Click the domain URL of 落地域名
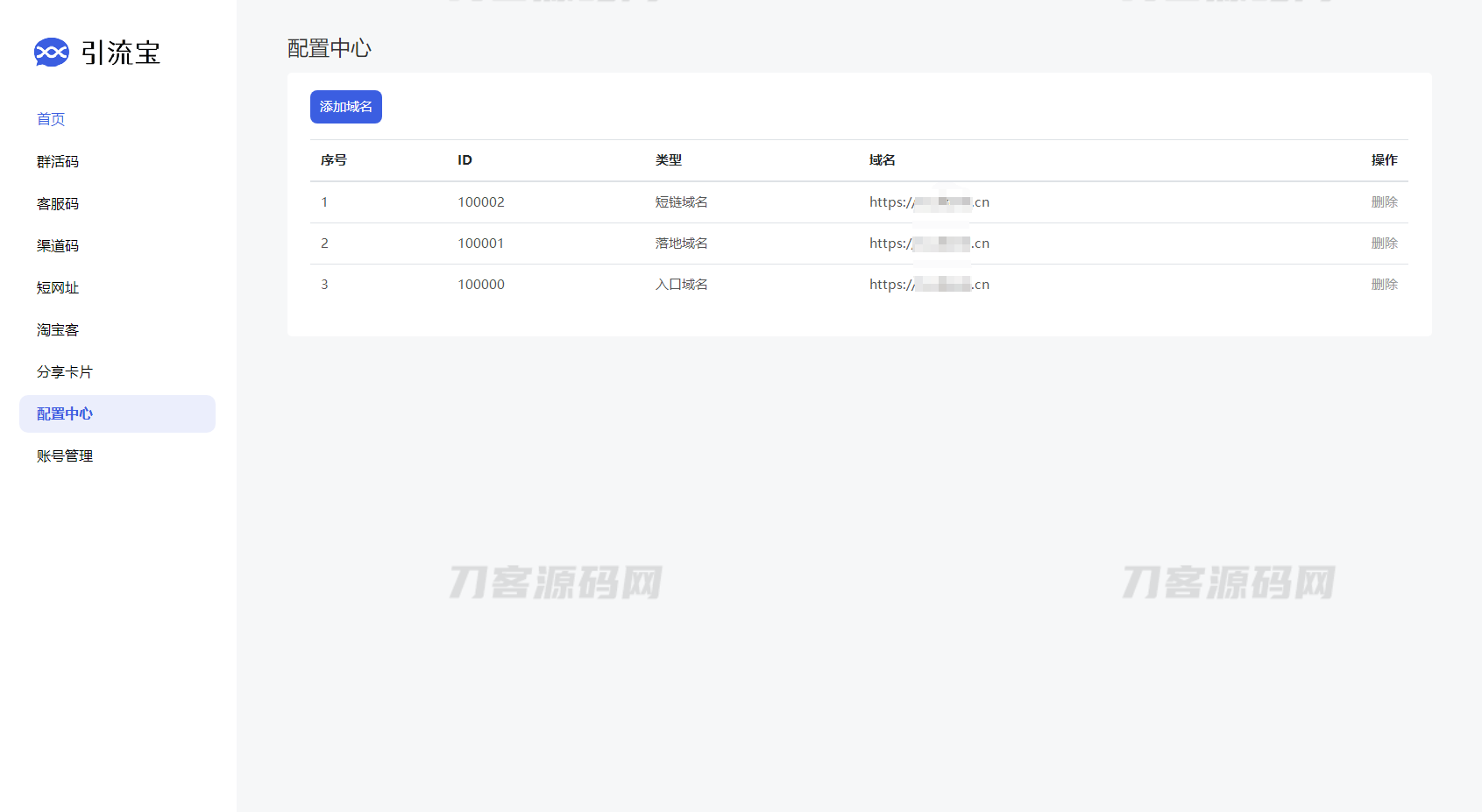Screen dimensions: 1482x812 pos(929,244)
